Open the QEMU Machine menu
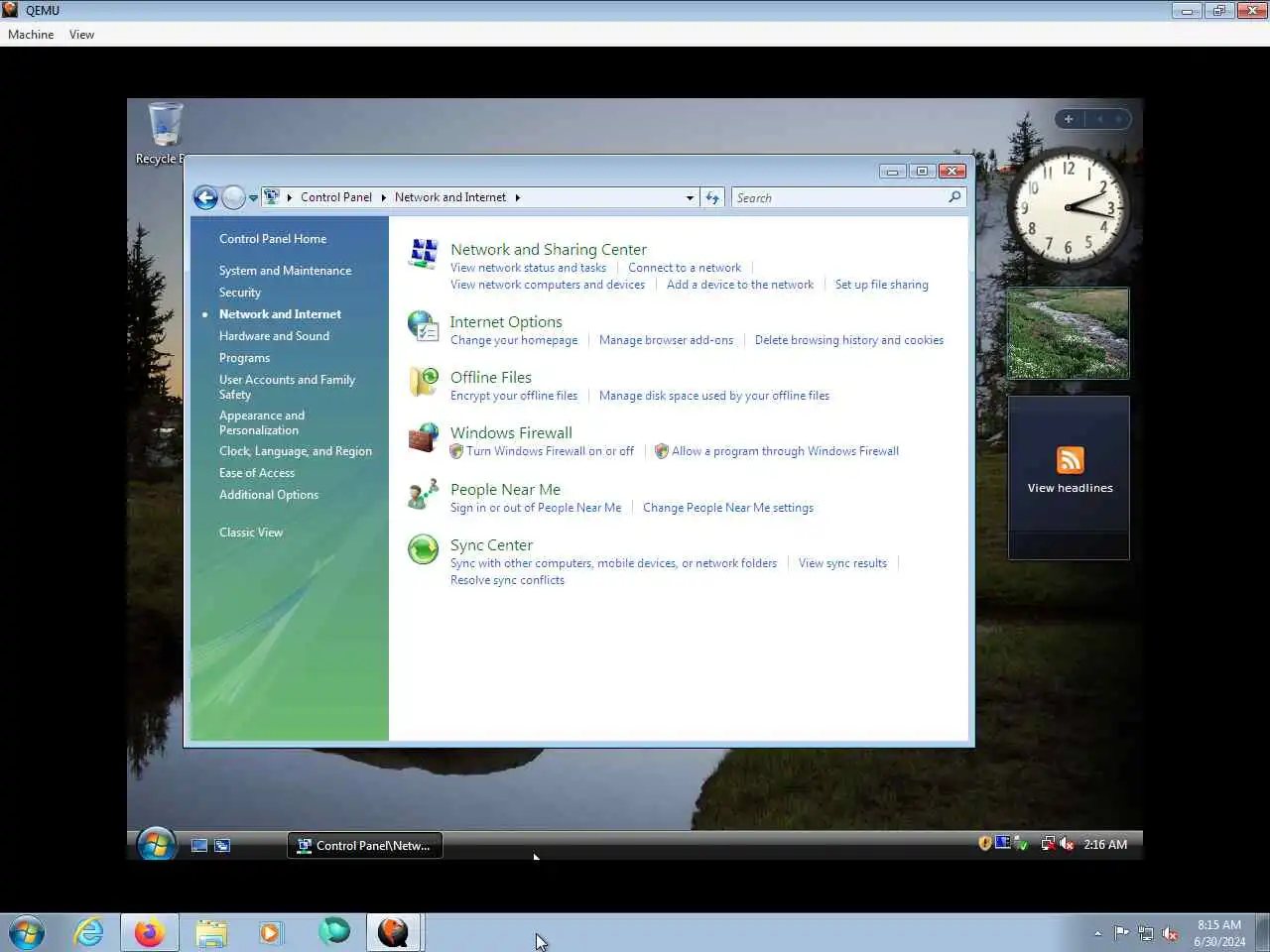 coord(31,35)
